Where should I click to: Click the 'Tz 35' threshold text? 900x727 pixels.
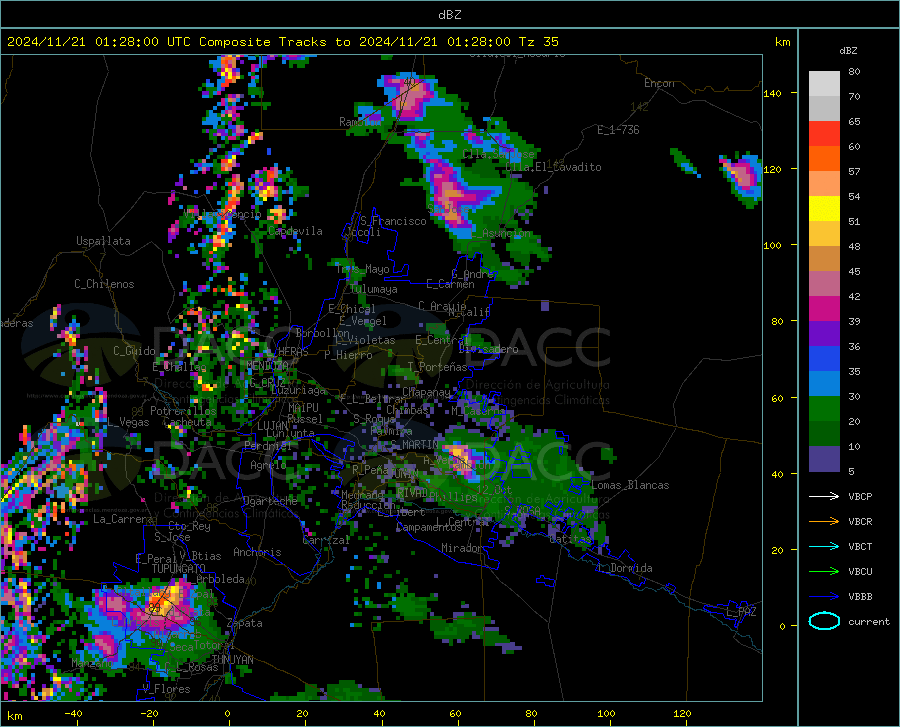pyautogui.click(x=538, y=42)
